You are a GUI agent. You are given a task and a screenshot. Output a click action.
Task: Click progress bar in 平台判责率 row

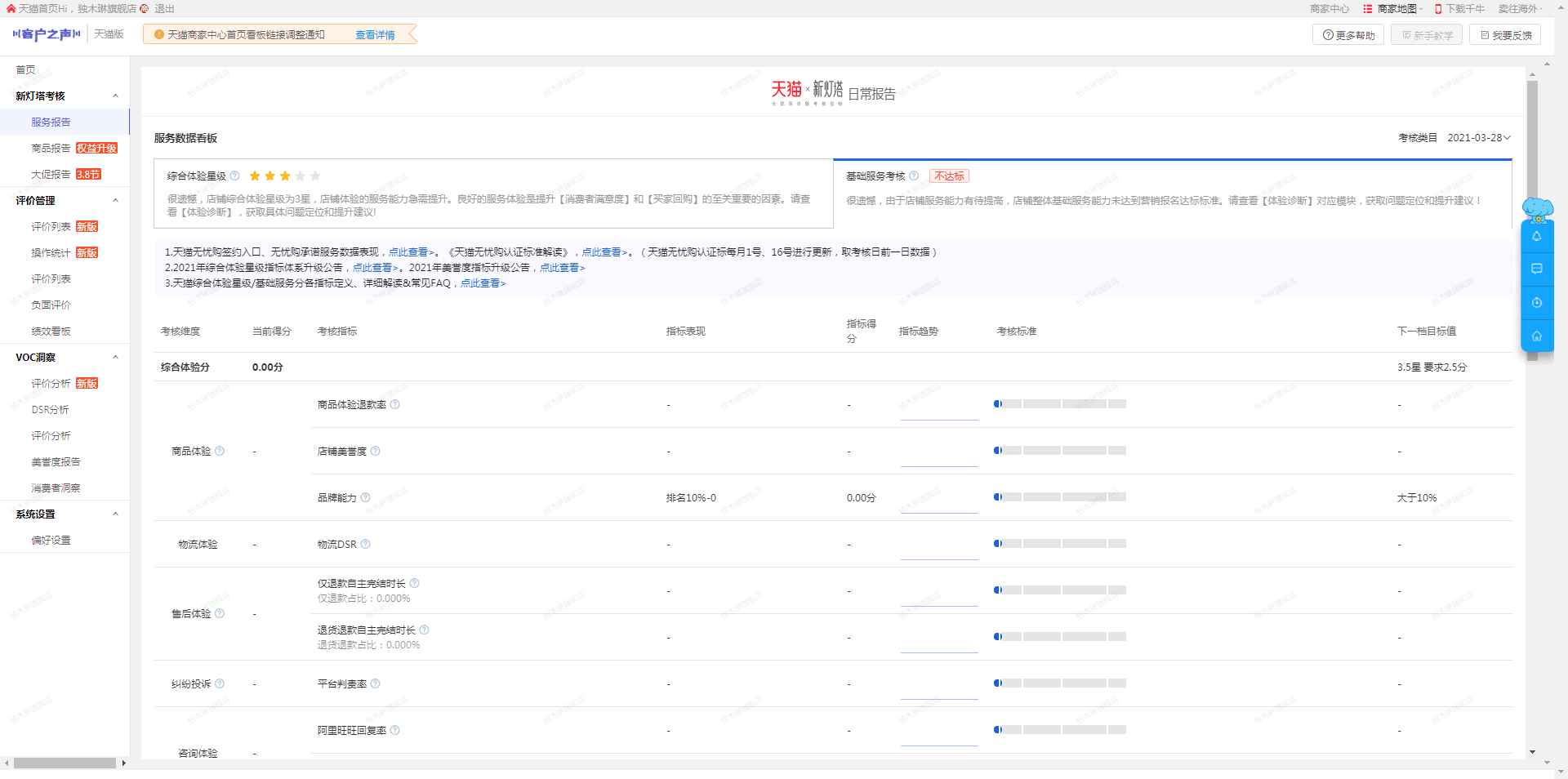[1060, 683]
